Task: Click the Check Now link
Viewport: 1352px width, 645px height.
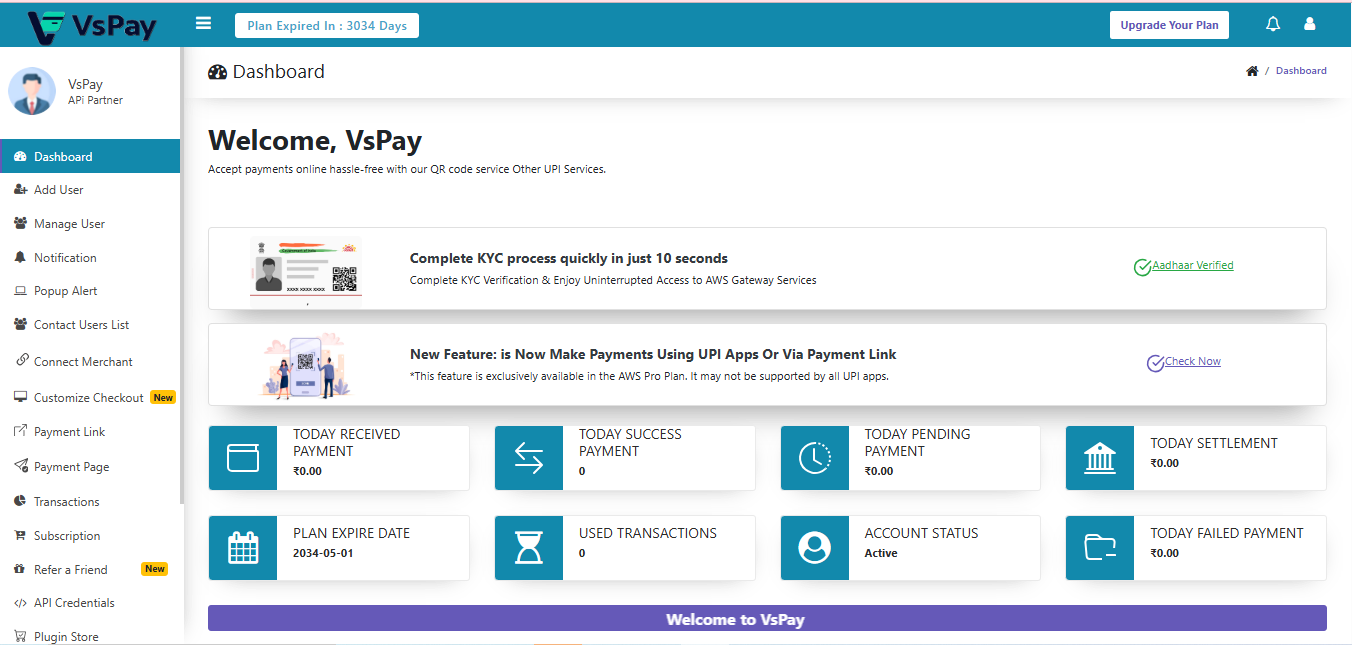Action: coord(1192,362)
